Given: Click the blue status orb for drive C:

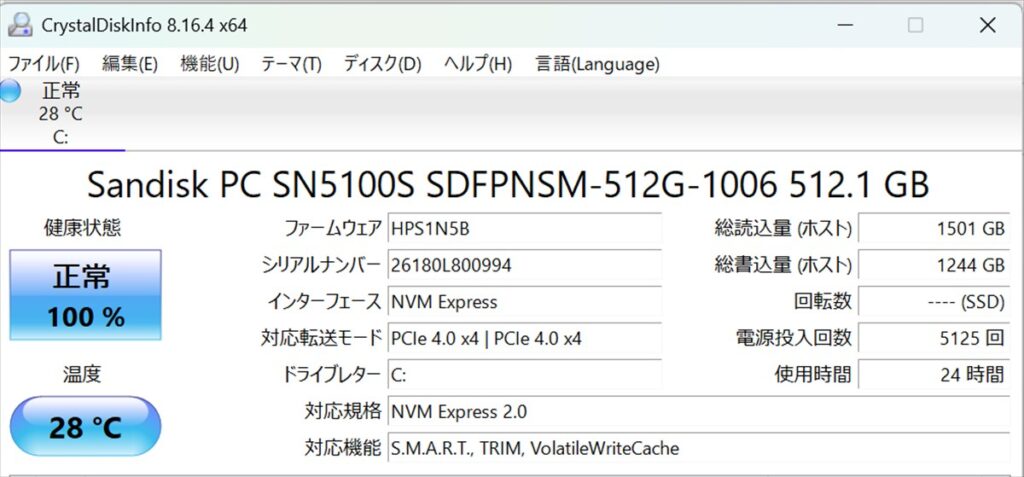Looking at the screenshot, I should pos(8,91).
